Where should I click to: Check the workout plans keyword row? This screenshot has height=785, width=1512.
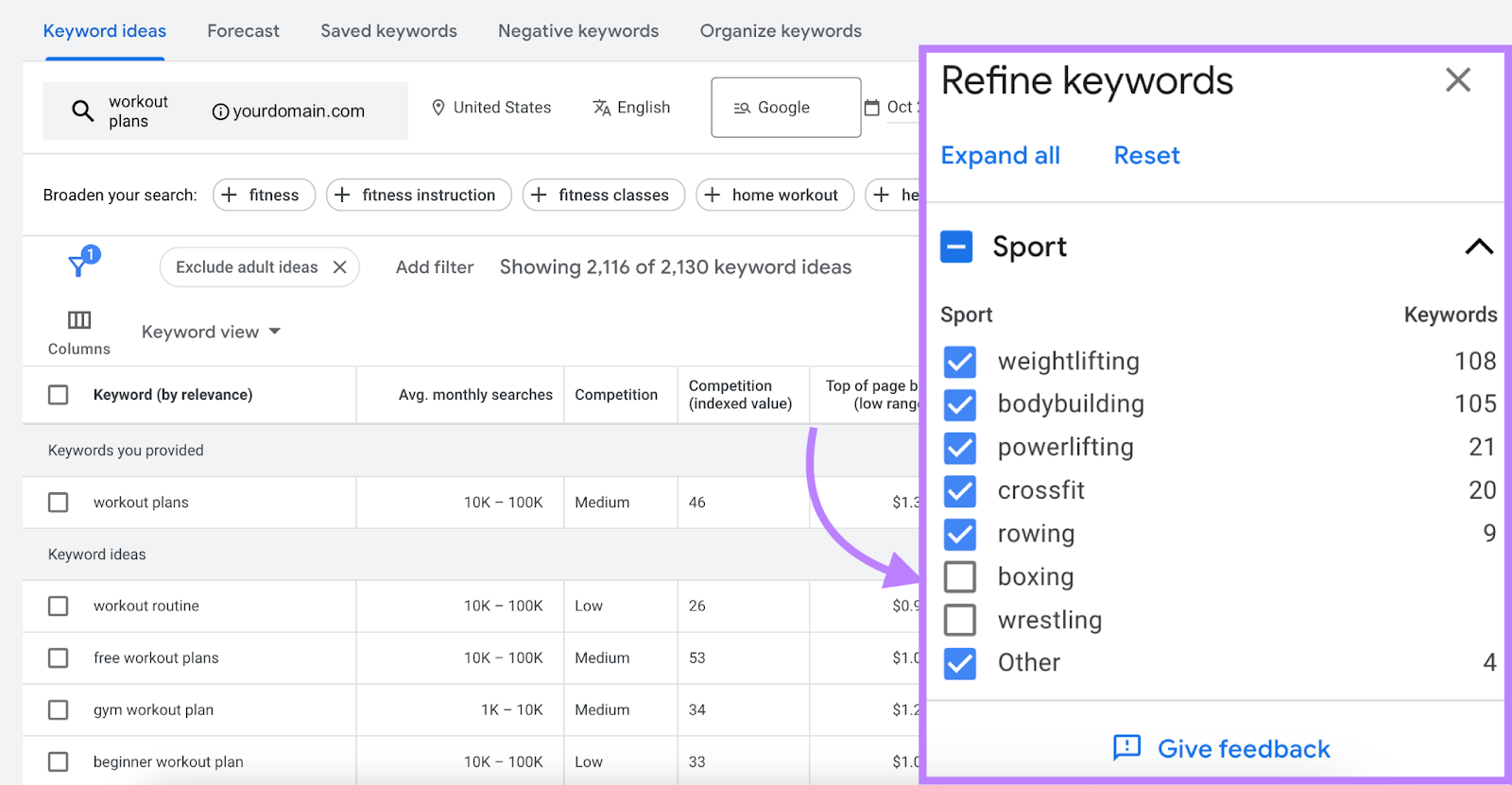point(58,502)
